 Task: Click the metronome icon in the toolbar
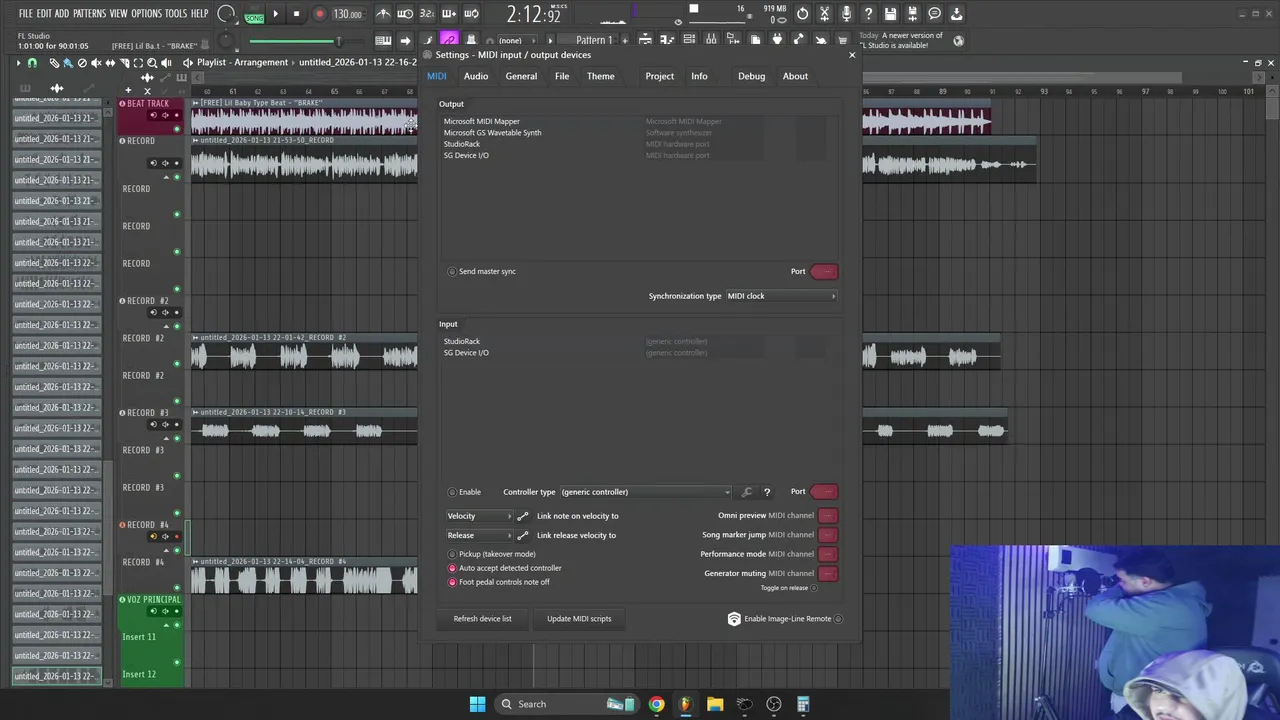383,14
